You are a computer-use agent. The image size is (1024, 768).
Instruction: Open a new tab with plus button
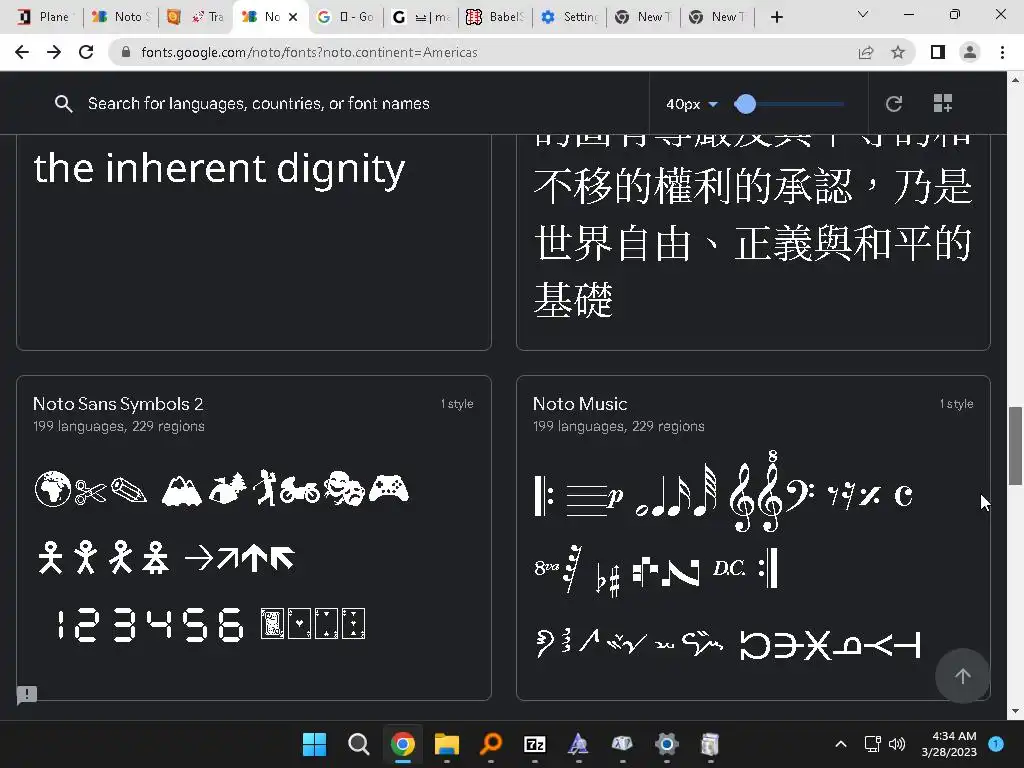point(776,17)
